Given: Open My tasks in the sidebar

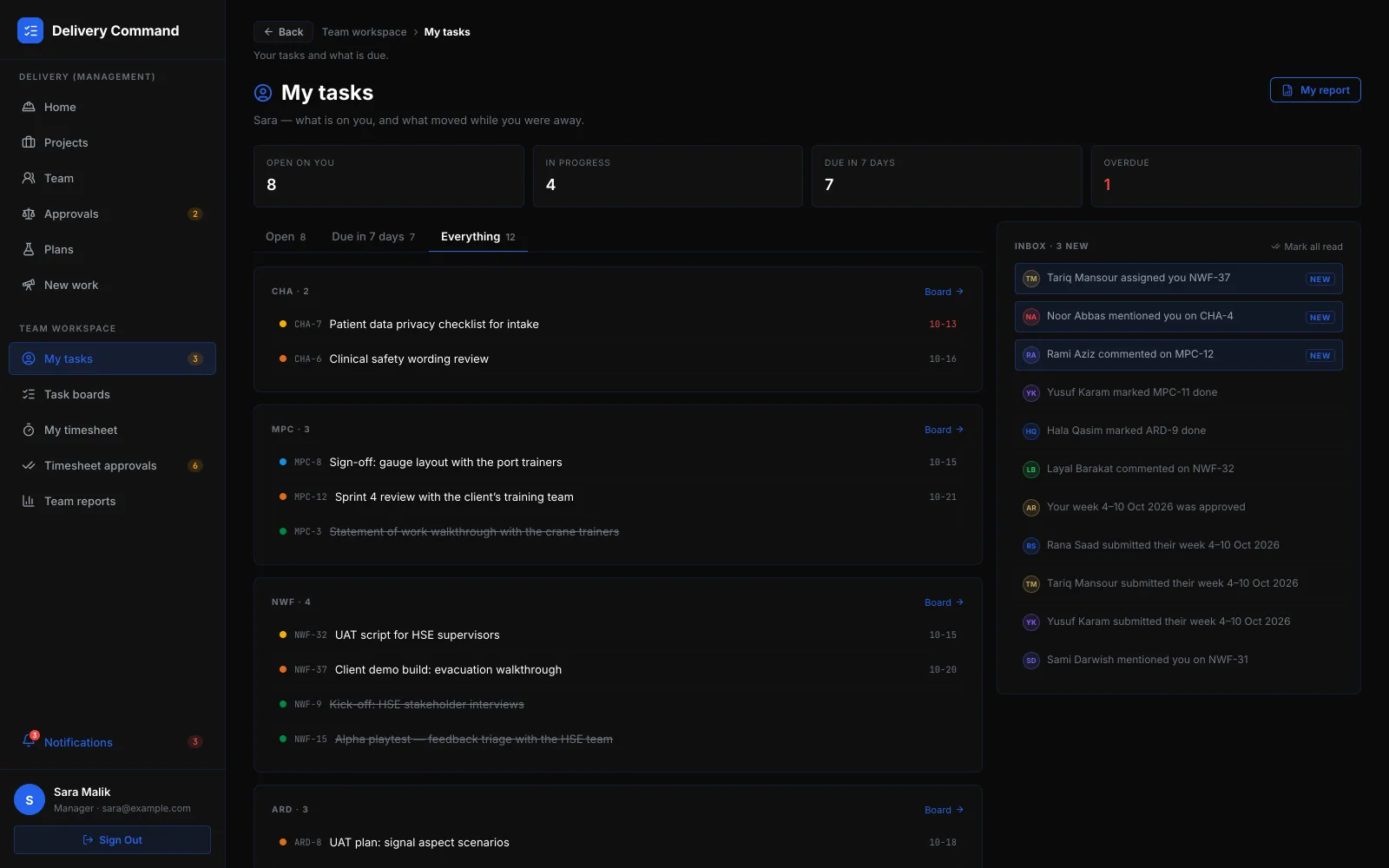Looking at the screenshot, I should coord(112,358).
